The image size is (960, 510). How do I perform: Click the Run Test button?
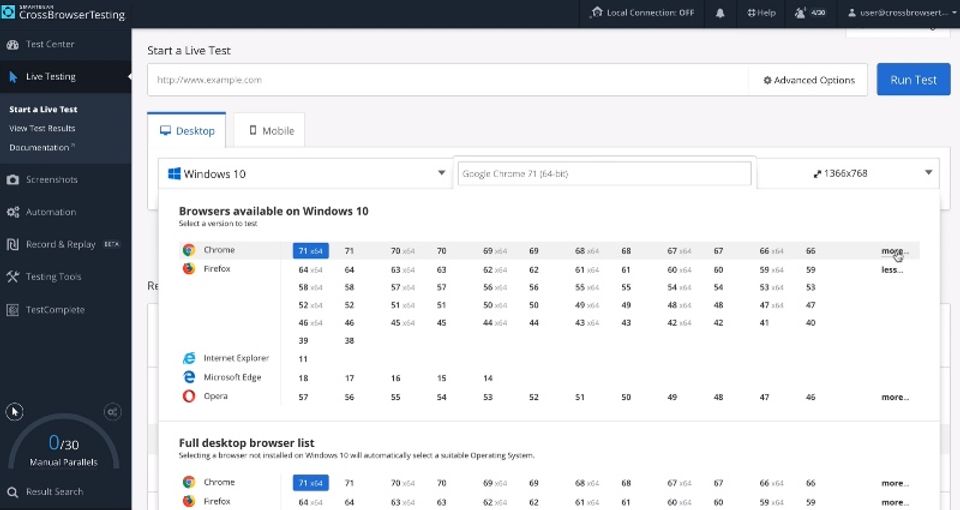tap(913, 80)
